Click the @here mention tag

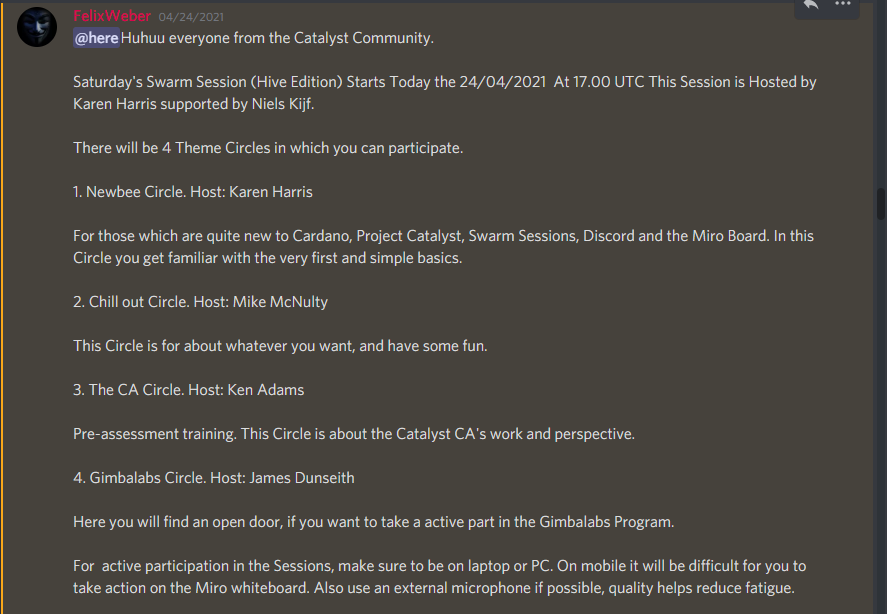click(x=96, y=38)
